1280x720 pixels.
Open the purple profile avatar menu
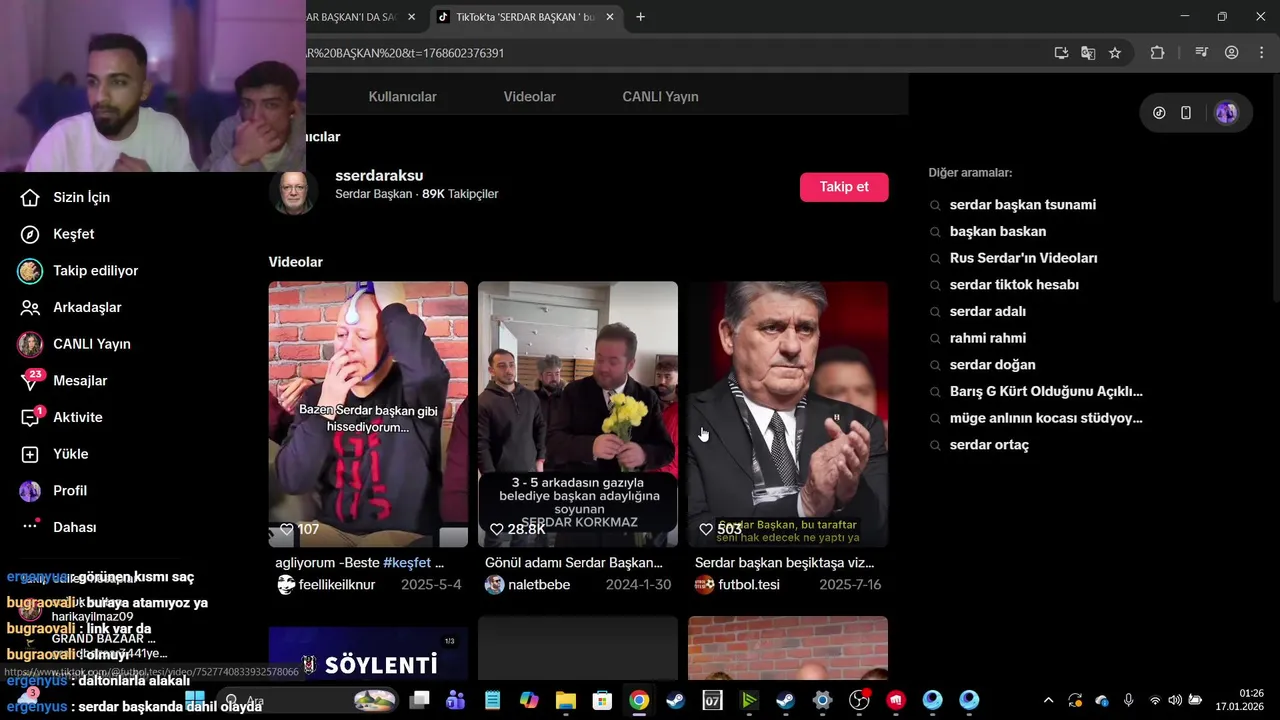click(1226, 113)
